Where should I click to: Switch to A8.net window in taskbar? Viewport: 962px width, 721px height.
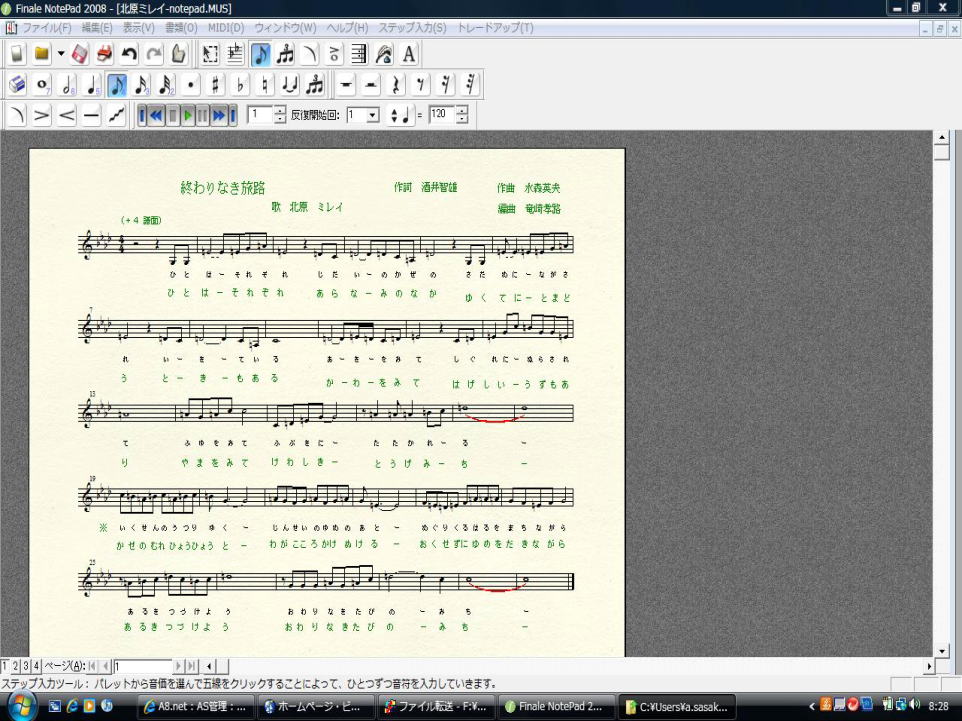pyautogui.click(x=194, y=706)
